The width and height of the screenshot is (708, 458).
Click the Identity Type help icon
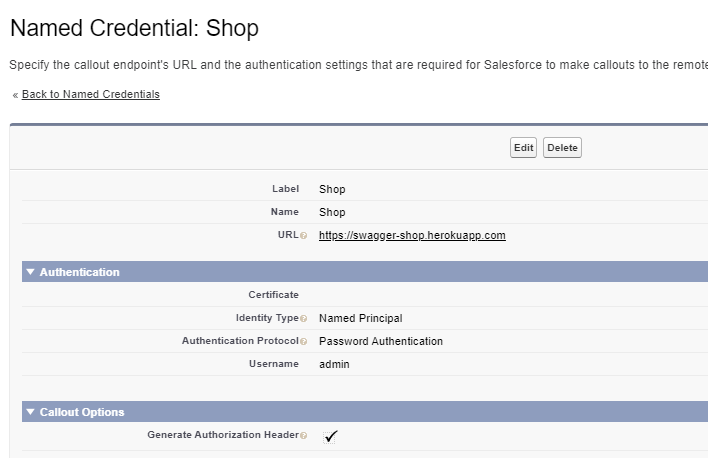pyautogui.click(x=303, y=319)
